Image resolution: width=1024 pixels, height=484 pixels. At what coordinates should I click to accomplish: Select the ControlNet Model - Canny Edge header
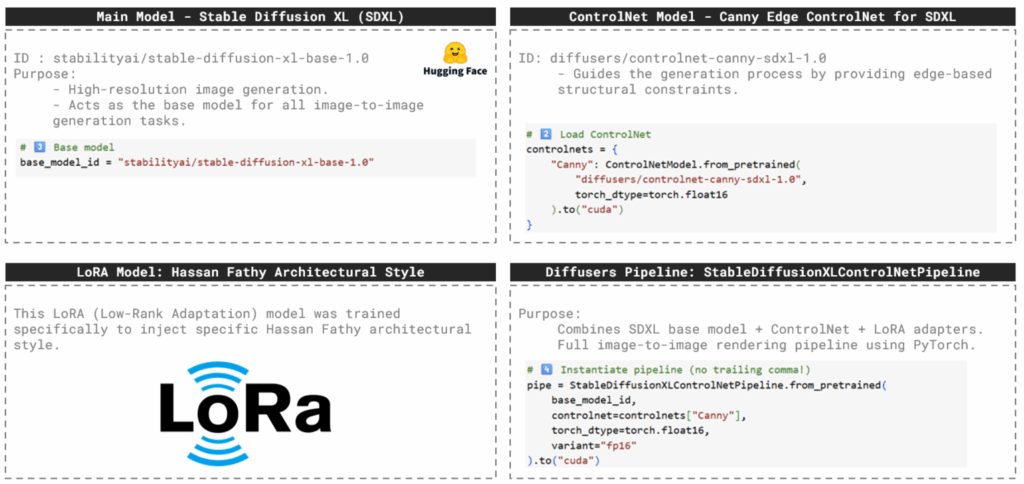coord(762,16)
